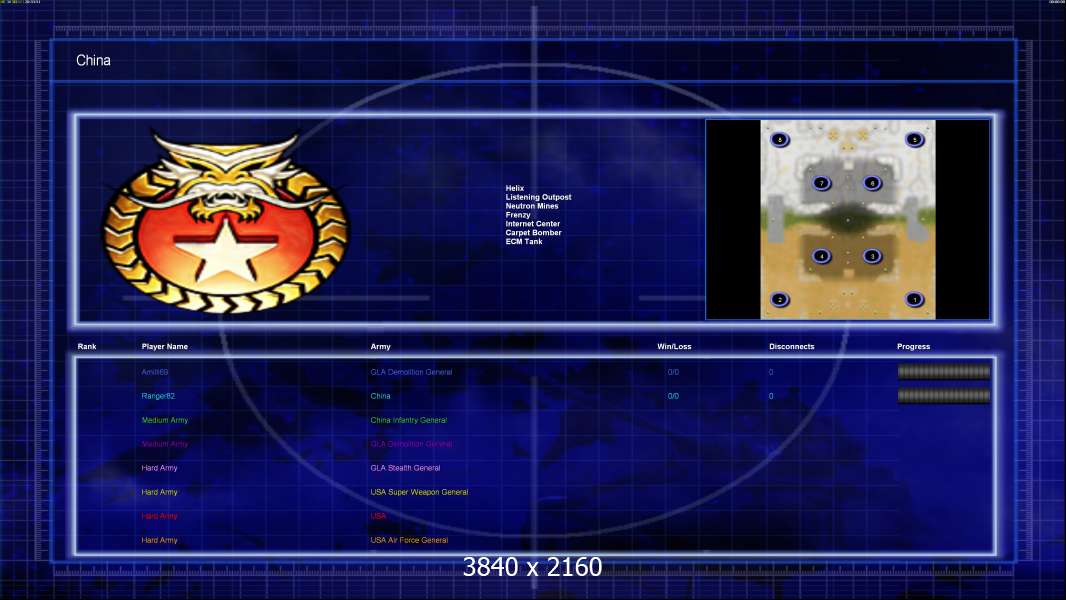Click the army China in Ranger82's row
Screen dimensions: 1066x600
coord(381,396)
